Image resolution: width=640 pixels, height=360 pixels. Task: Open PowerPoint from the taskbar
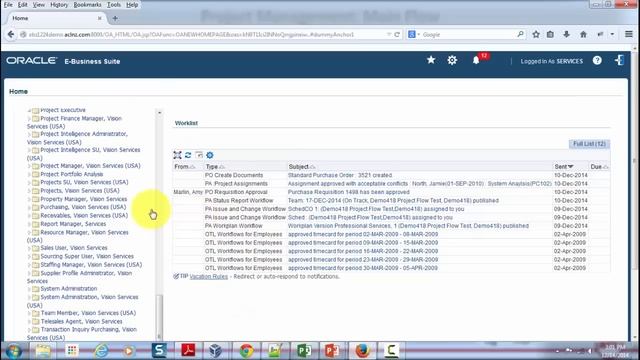point(333,351)
